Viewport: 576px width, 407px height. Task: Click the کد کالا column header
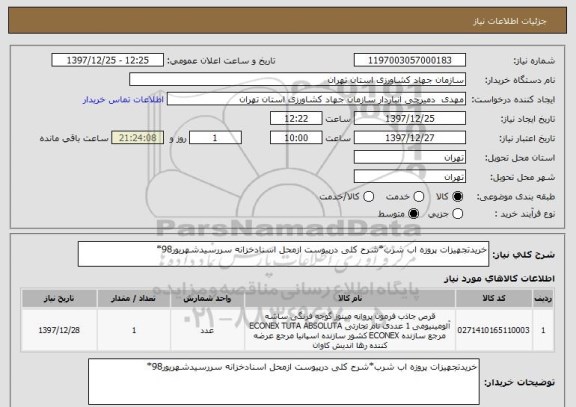(494, 298)
